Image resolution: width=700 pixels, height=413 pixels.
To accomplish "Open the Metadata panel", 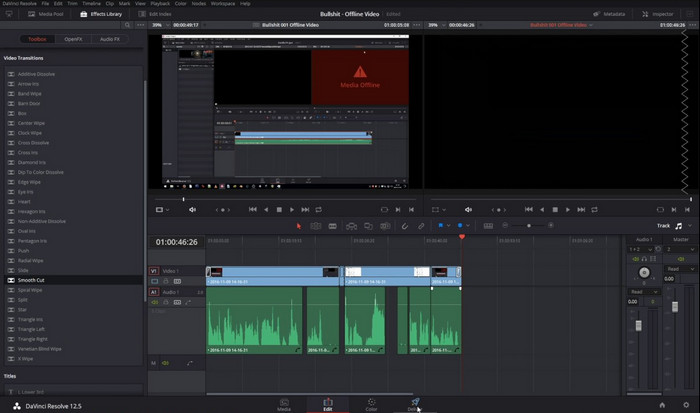I will [x=609, y=14].
